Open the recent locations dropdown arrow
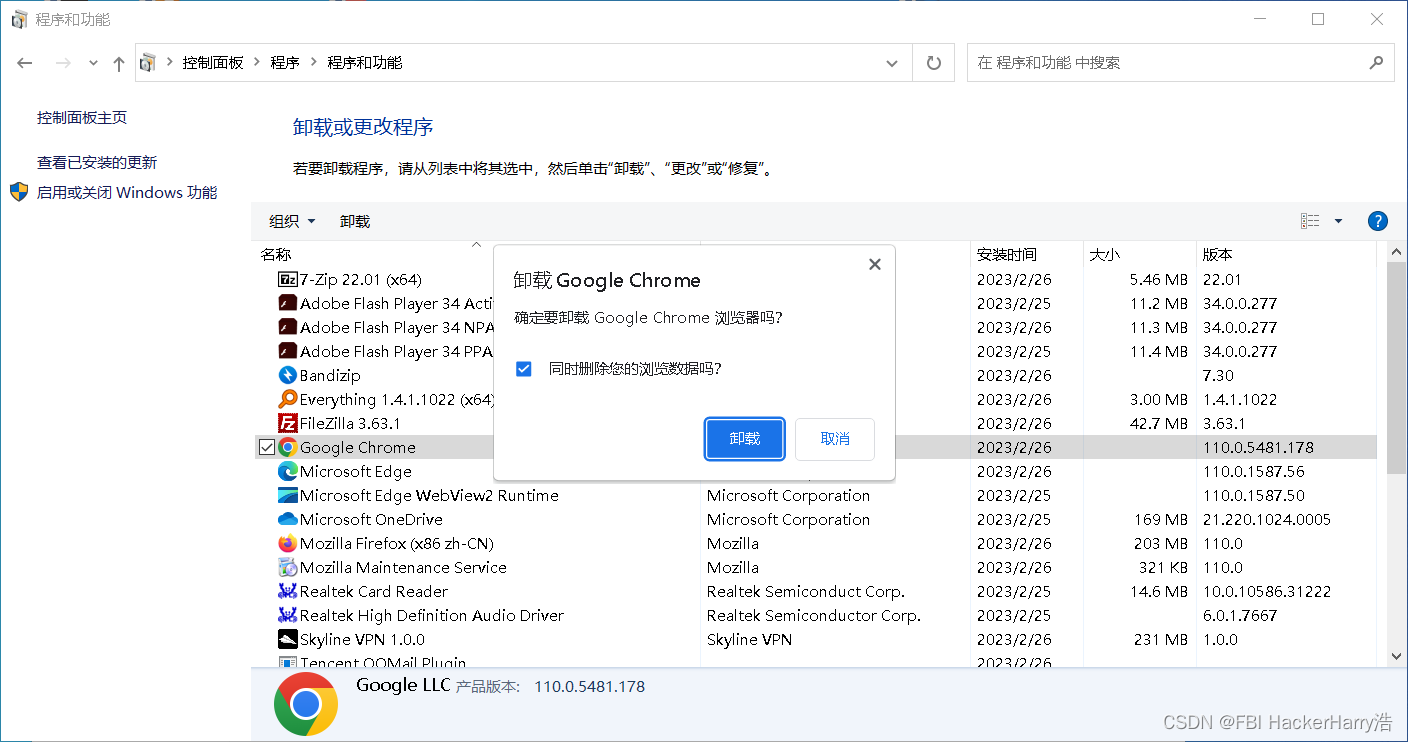Screen dimensions: 1408x742 (x=93, y=63)
